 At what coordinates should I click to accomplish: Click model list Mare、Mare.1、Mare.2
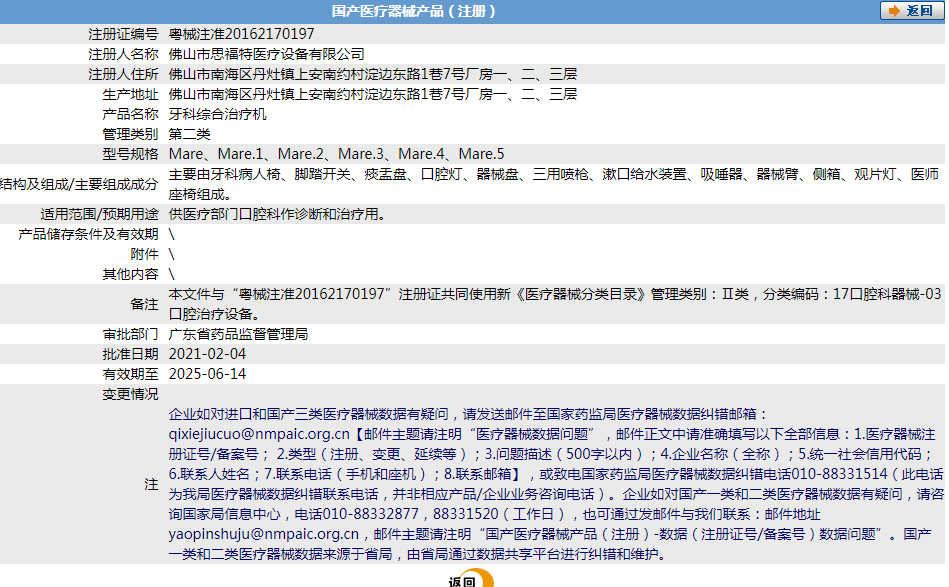click(247, 154)
